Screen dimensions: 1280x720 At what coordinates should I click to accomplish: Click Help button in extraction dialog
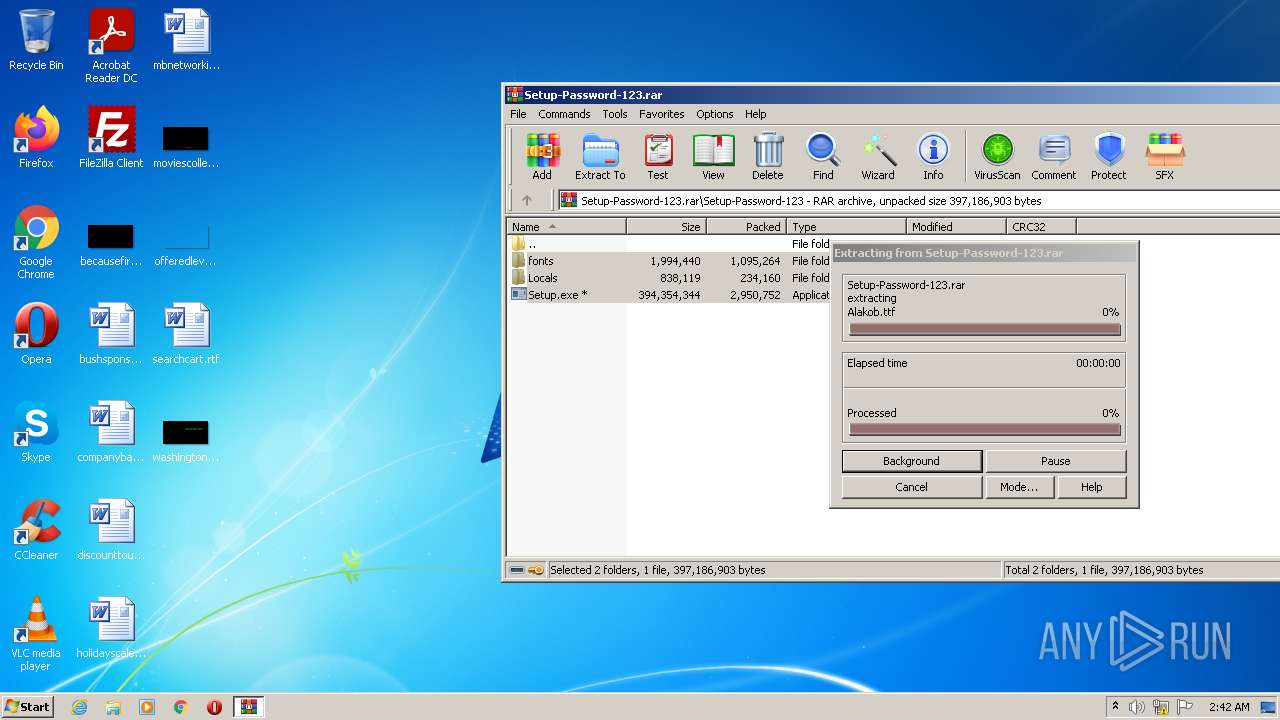click(x=1092, y=487)
